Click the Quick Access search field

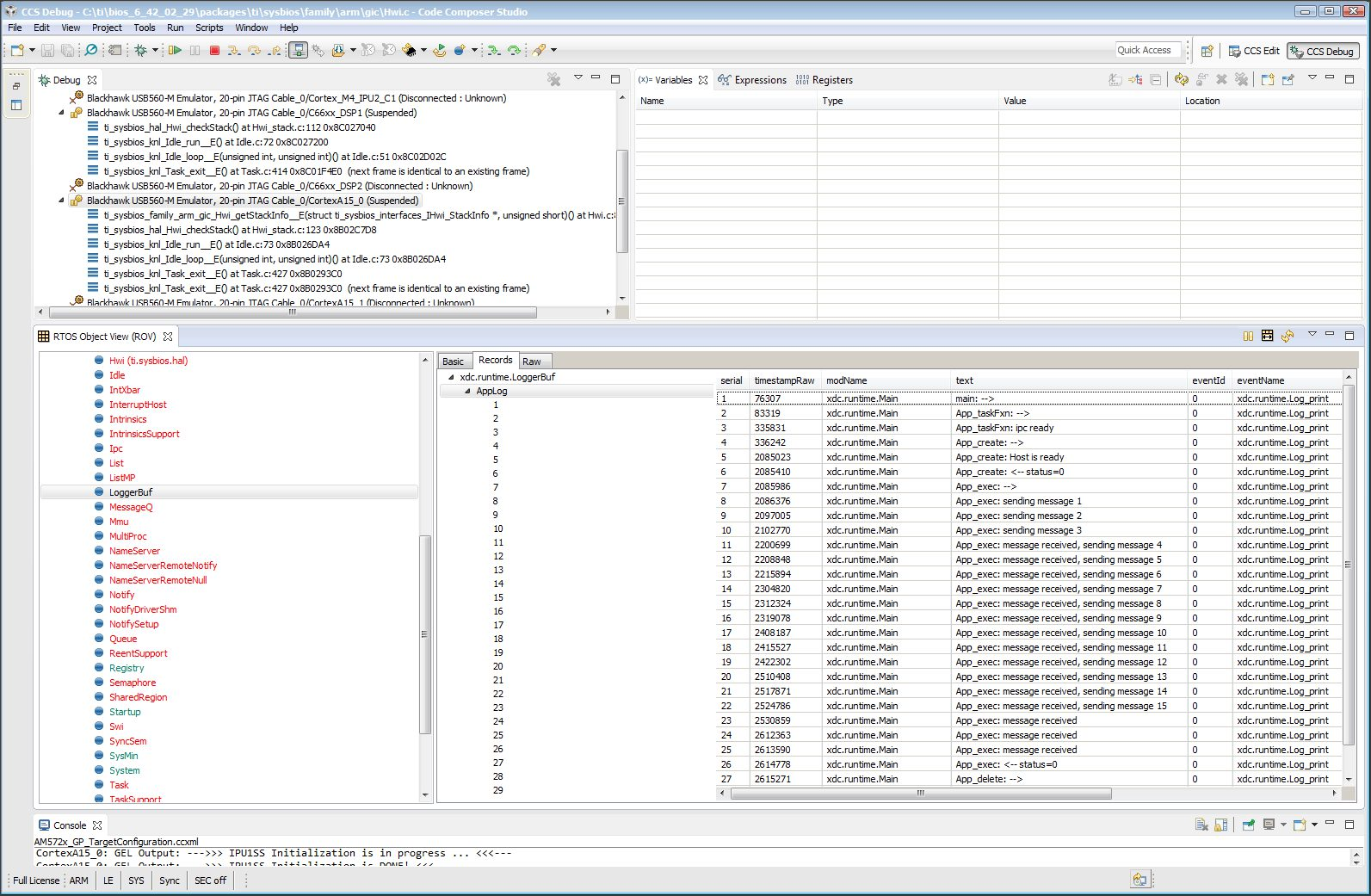[x=1148, y=50]
